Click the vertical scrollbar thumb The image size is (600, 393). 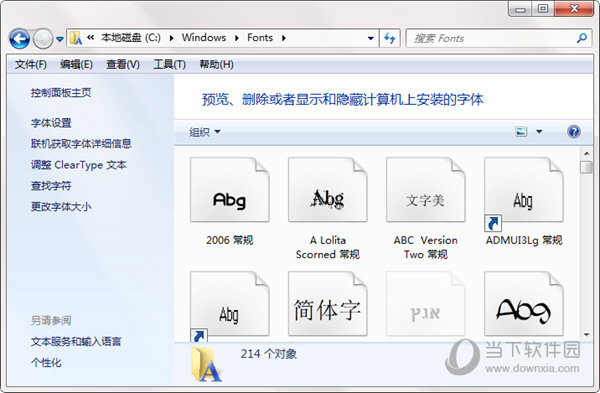(x=586, y=167)
